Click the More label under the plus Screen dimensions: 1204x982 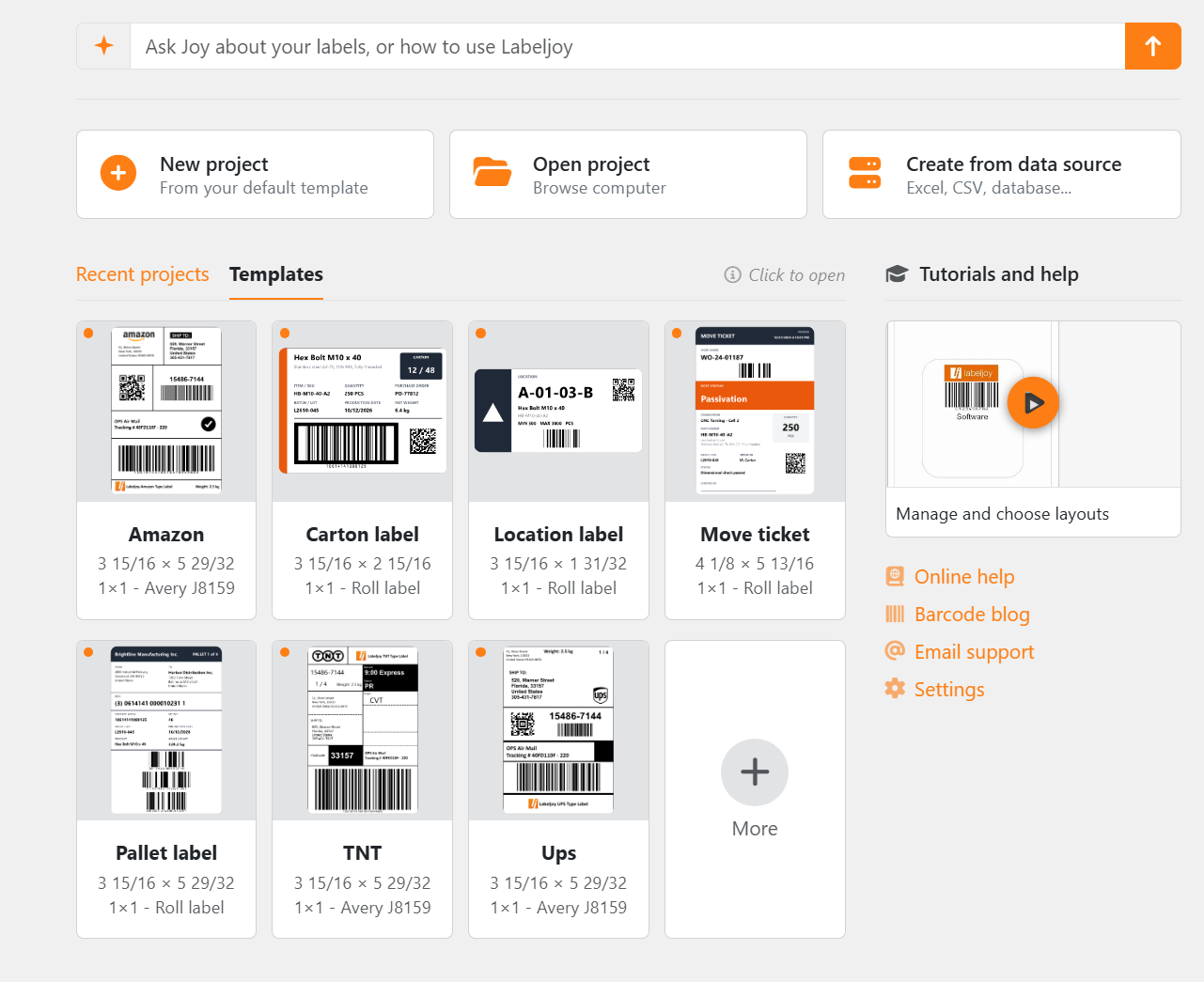(x=755, y=829)
